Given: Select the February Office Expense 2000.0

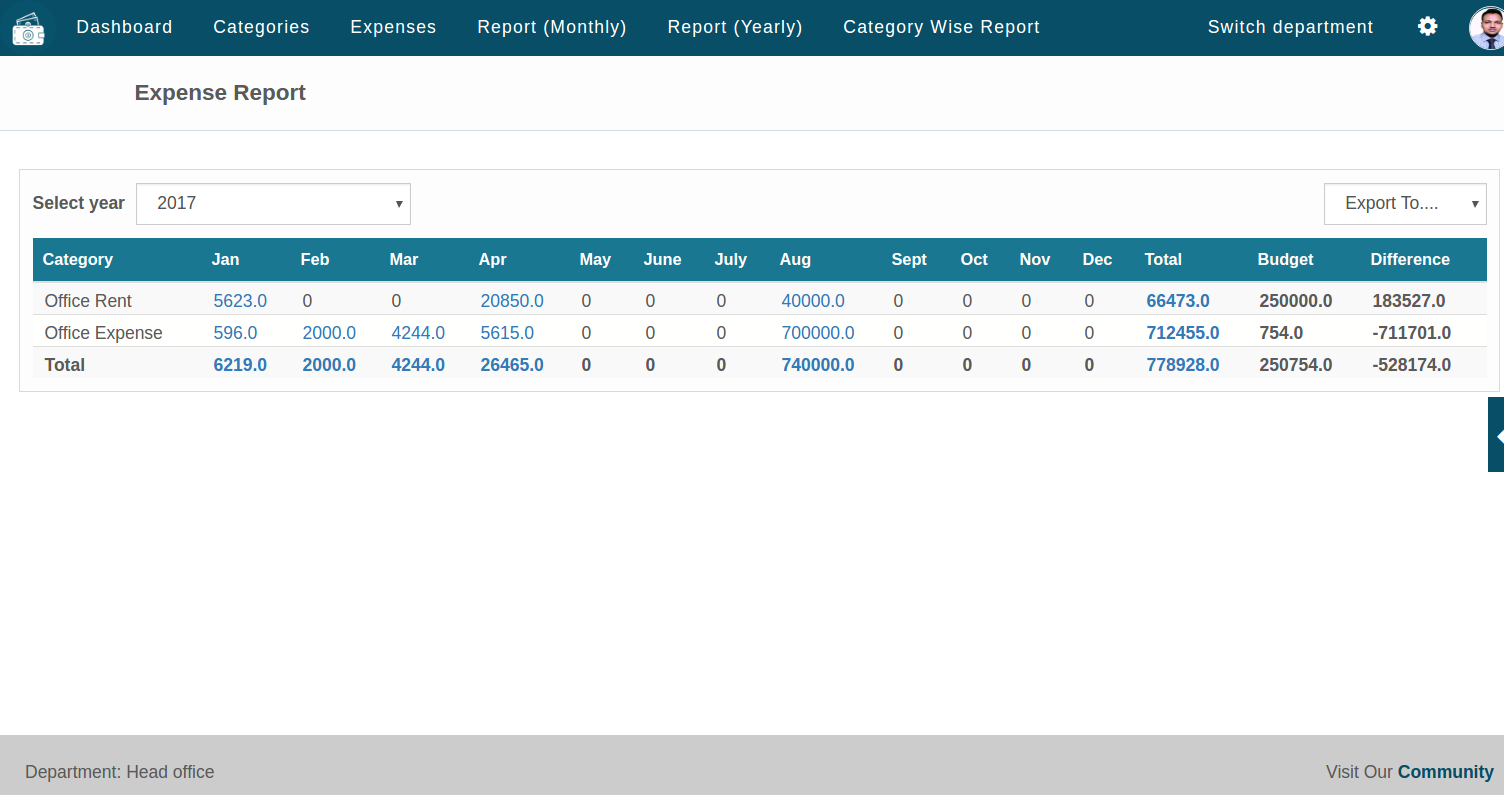Looking at the screenshot, I should [x=329, y=332].
